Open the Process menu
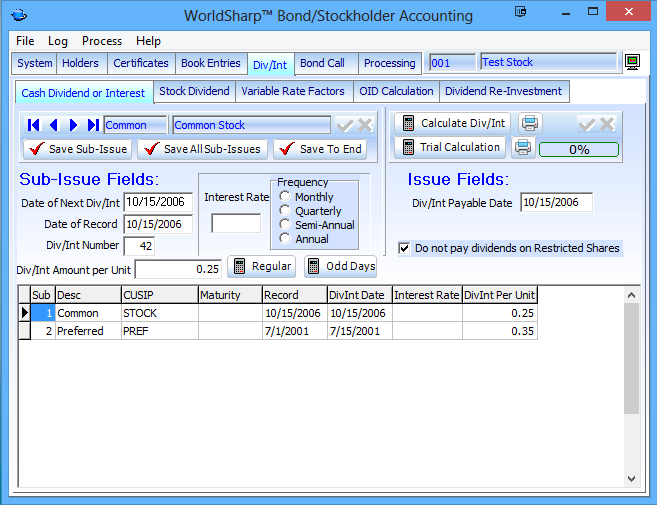This screenshot has height=505, width=657. (102, 41)
